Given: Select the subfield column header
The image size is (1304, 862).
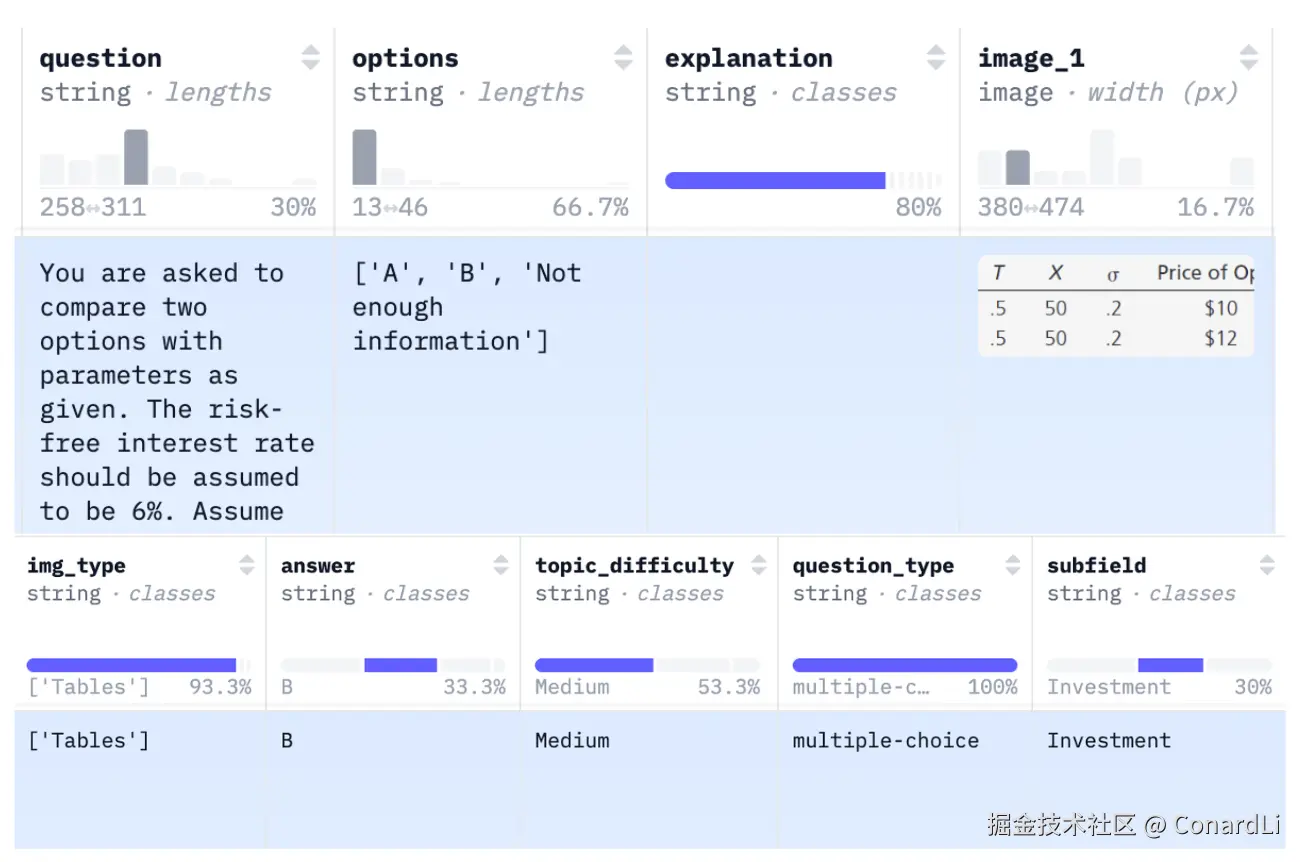Looking at the screenshot, I should coord(1095,564).
